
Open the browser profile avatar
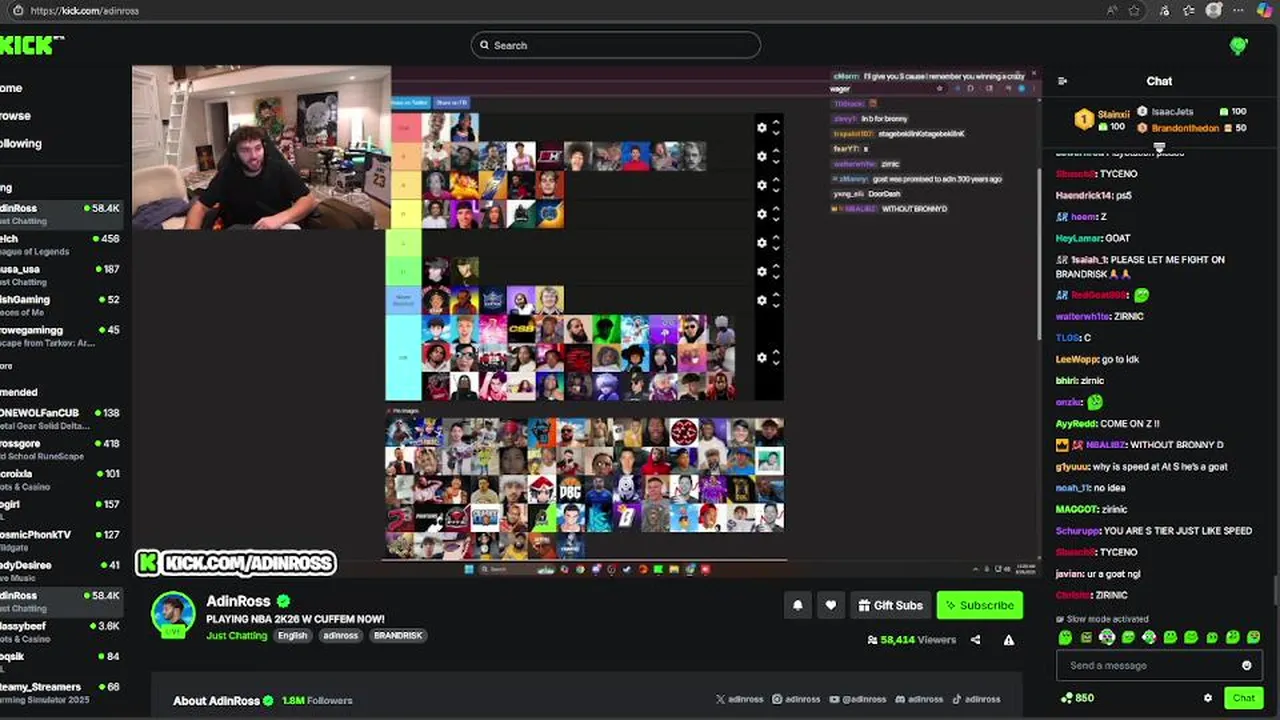tap(1214, 10)
